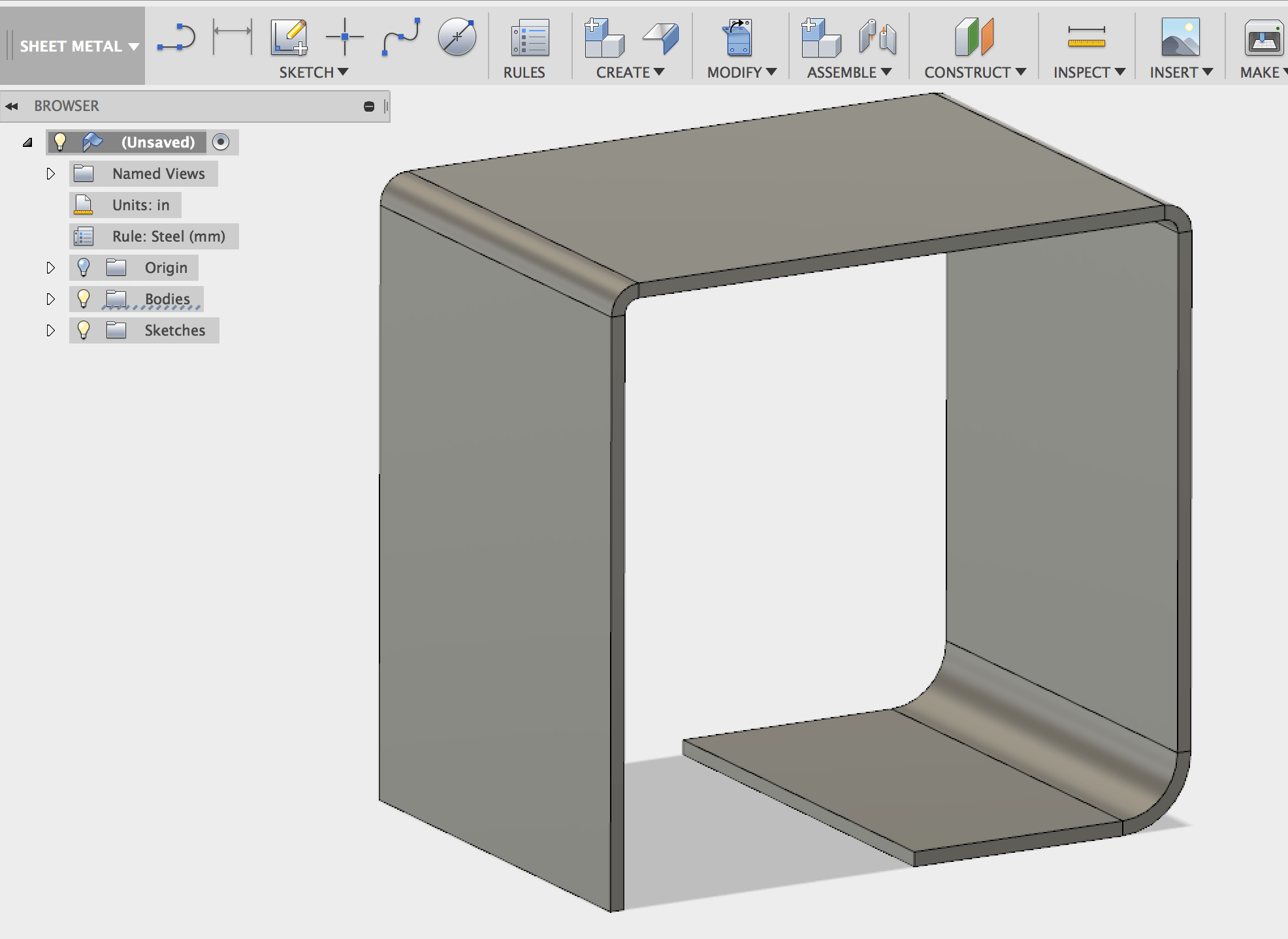This screenshot has width=1288, height=939.
Task: Click Rule: Steel (mm) in the browser
Action: tap(169, 236)
